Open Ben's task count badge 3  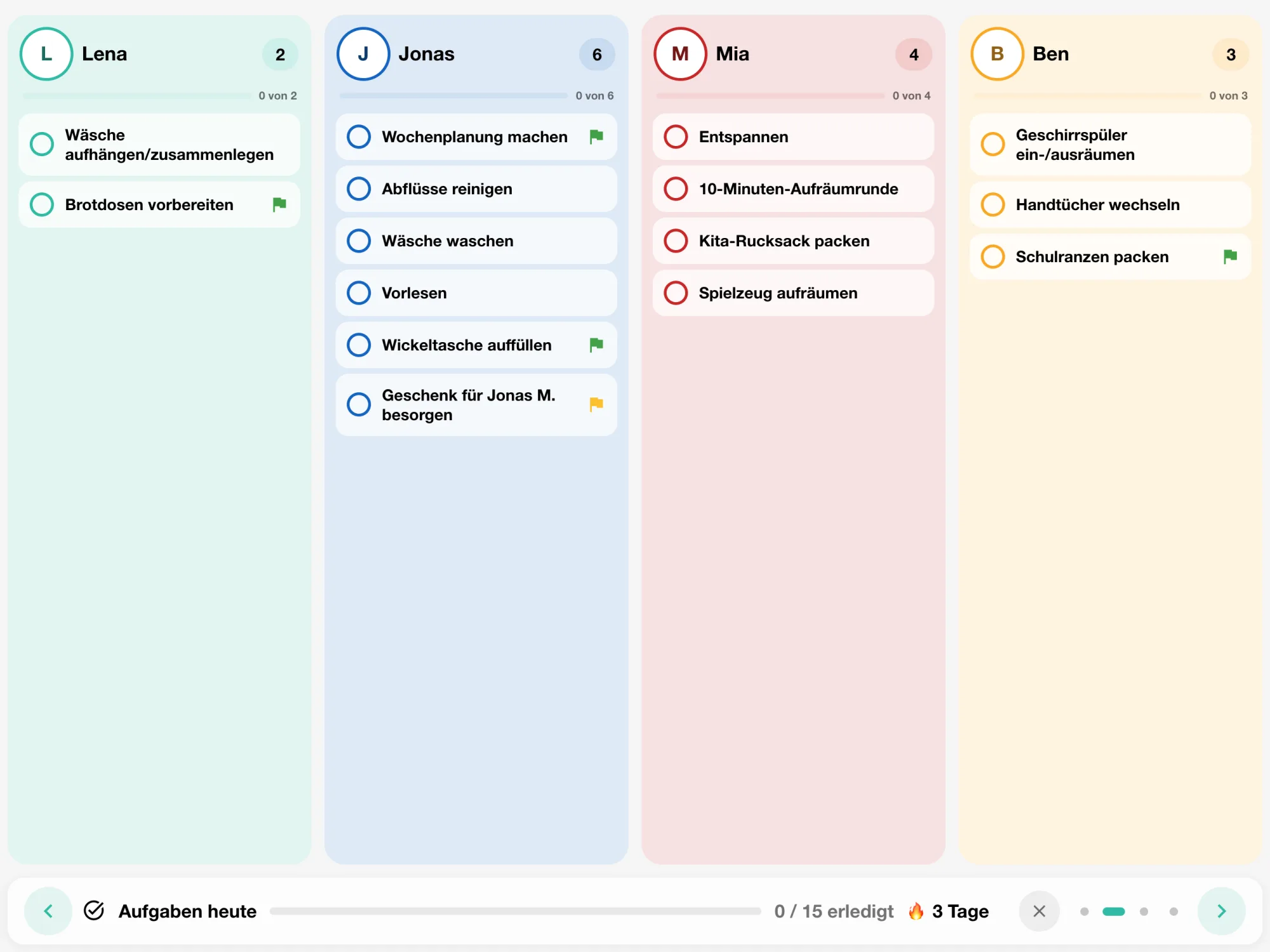click(x=1231, y=55)
